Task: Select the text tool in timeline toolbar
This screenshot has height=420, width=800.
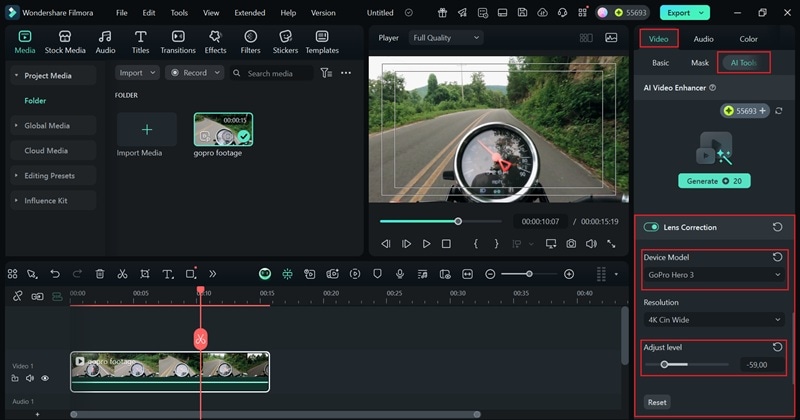Action: tap(167, 274)
